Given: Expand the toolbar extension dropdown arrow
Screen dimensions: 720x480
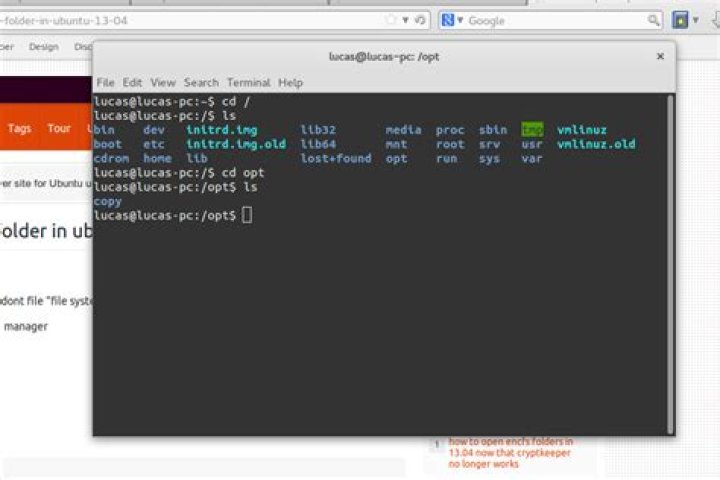Looking at the screenshot, I should [696, 20].
